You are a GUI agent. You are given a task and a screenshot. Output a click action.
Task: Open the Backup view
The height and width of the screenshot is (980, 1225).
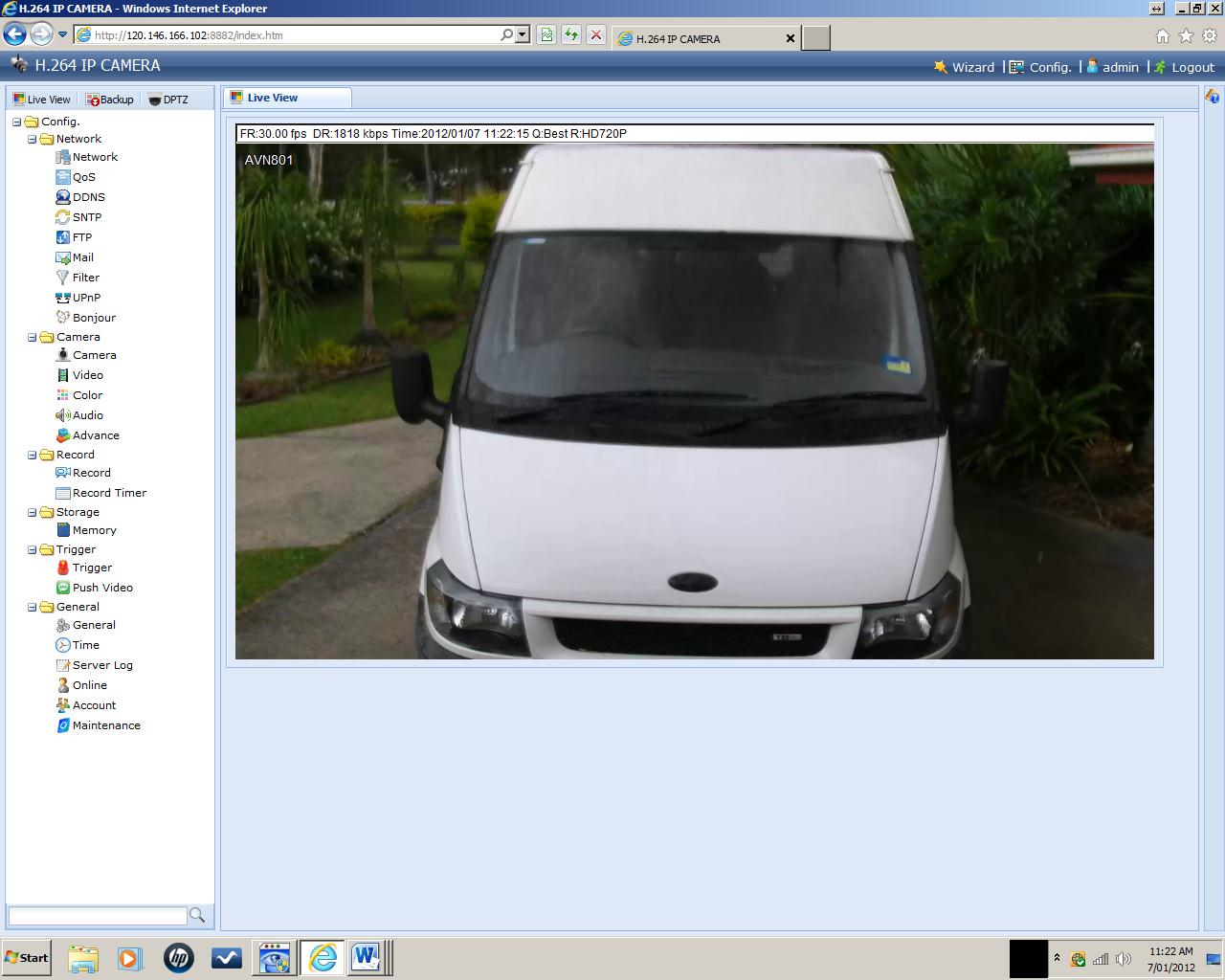click(x=109, y=99)
